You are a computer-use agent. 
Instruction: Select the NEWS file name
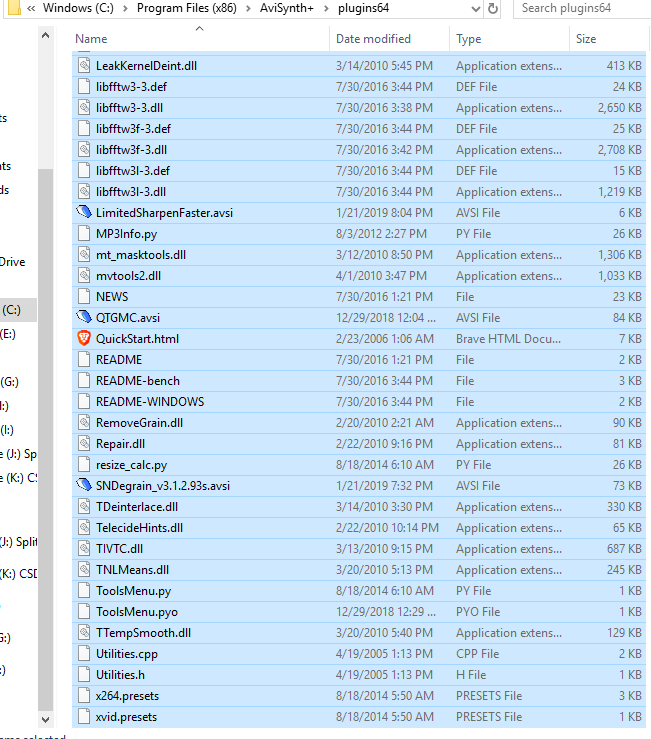112,296
